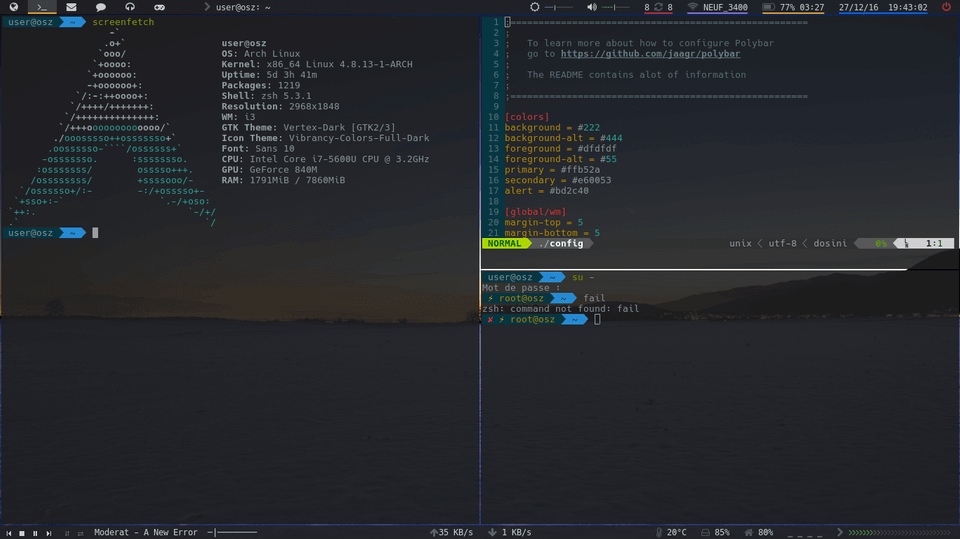The image size is (960, 539).
Task: Click the alert = #bd2c40 line
Action: click(x=547, y=190)
